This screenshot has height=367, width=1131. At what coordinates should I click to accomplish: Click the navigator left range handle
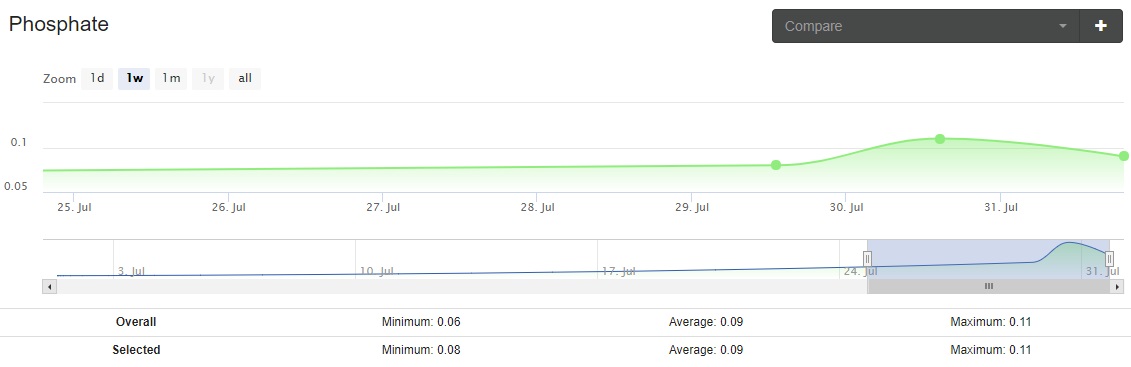tap(868, 259)
